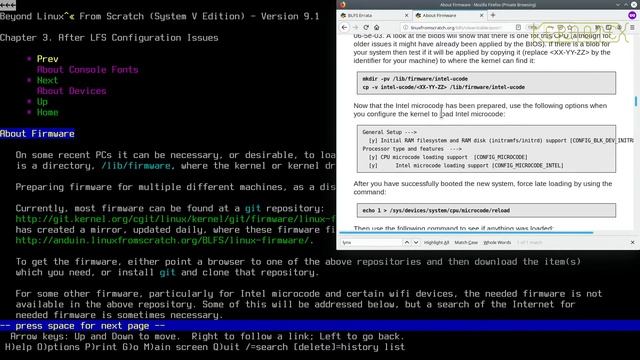Close the BLFS Errata tab
The image size is (640, 360).
tap(406, 15)
